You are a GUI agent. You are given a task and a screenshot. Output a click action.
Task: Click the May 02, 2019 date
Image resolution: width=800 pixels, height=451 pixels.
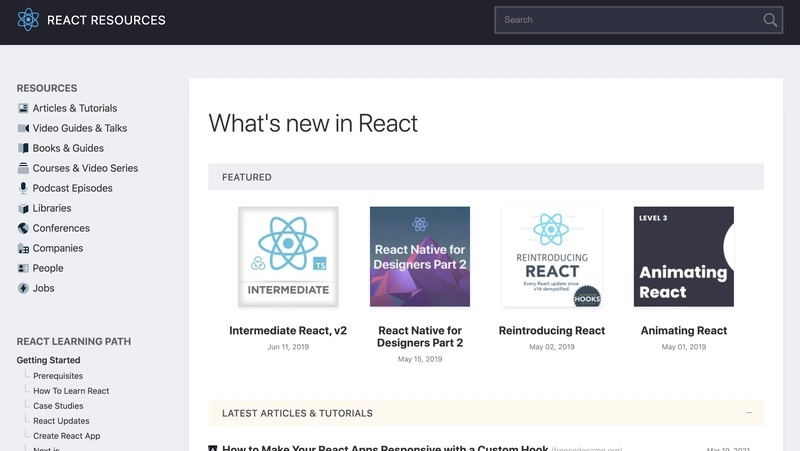point(552,347)
